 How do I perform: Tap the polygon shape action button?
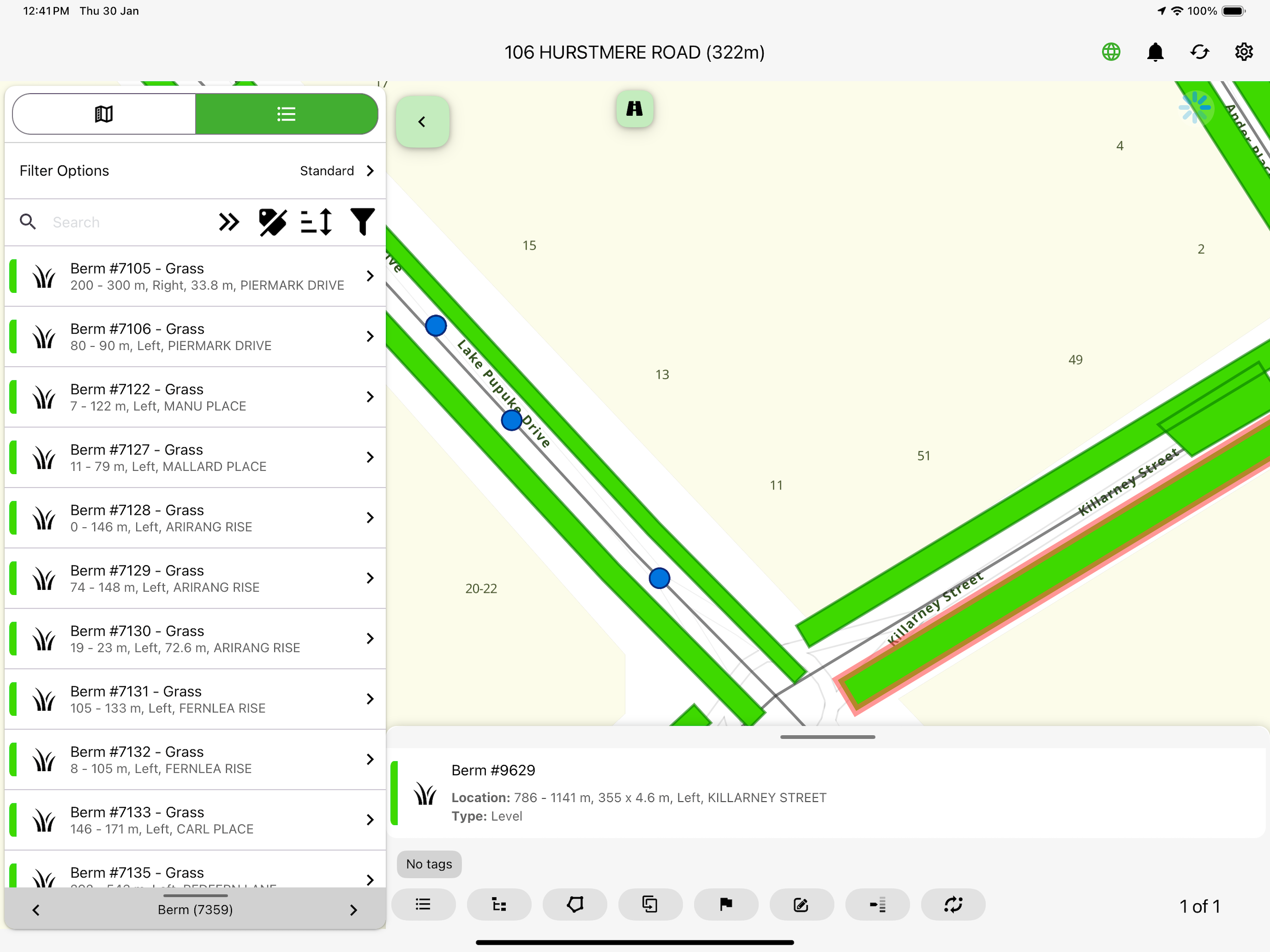point(575,905)
